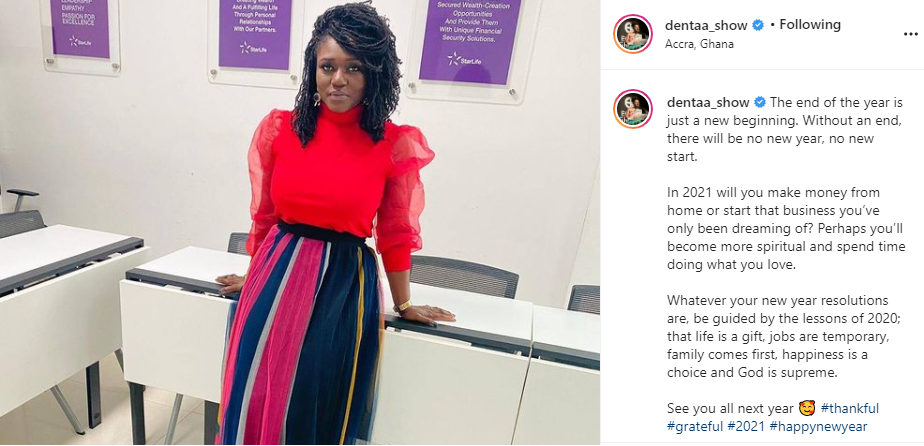
Task: Click the verified badge next to the header username
Action: tap(758, 25)
